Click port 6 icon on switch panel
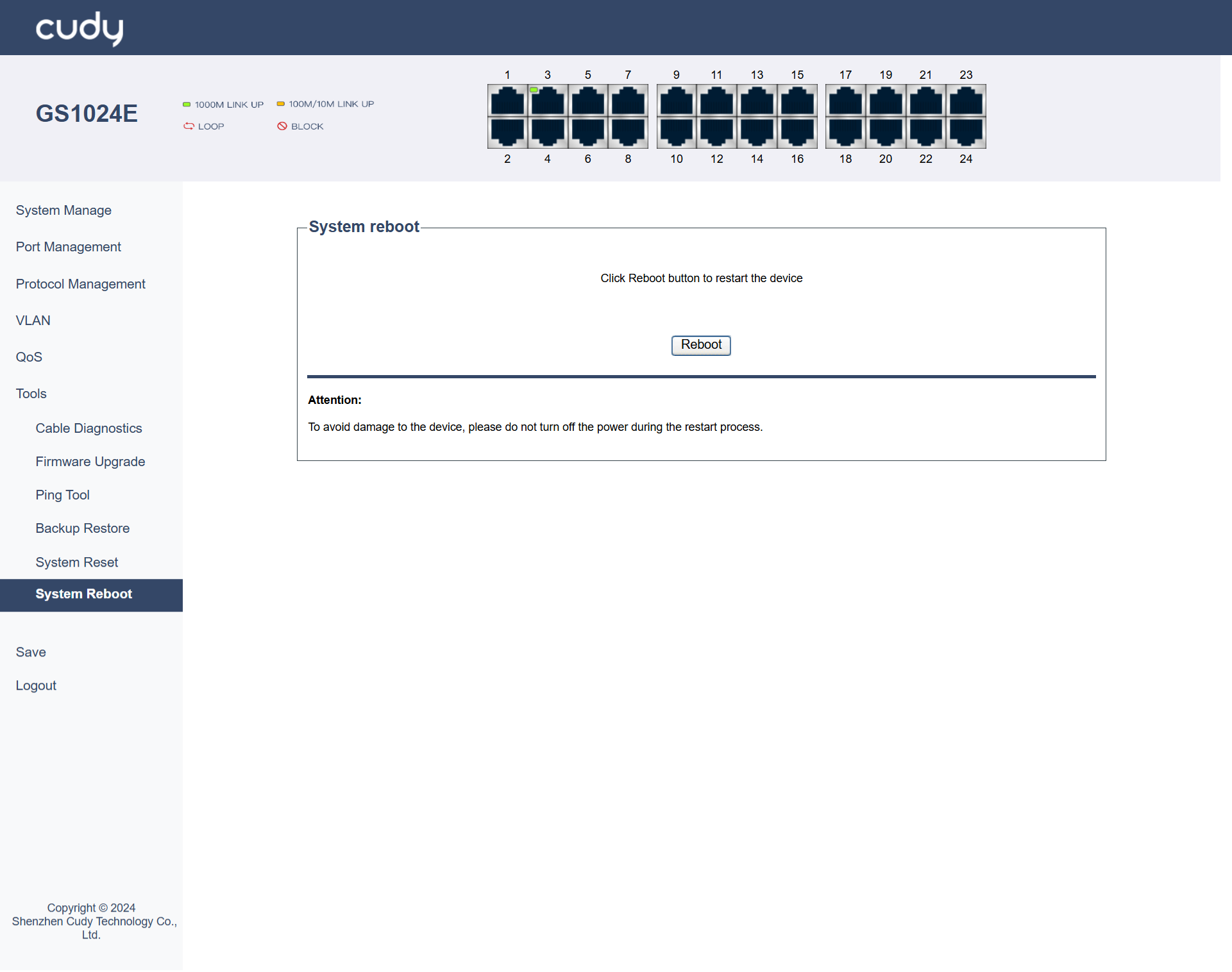Image resolution: width=1232 pixels, height=972 pixels. click(x=588, y=132)
